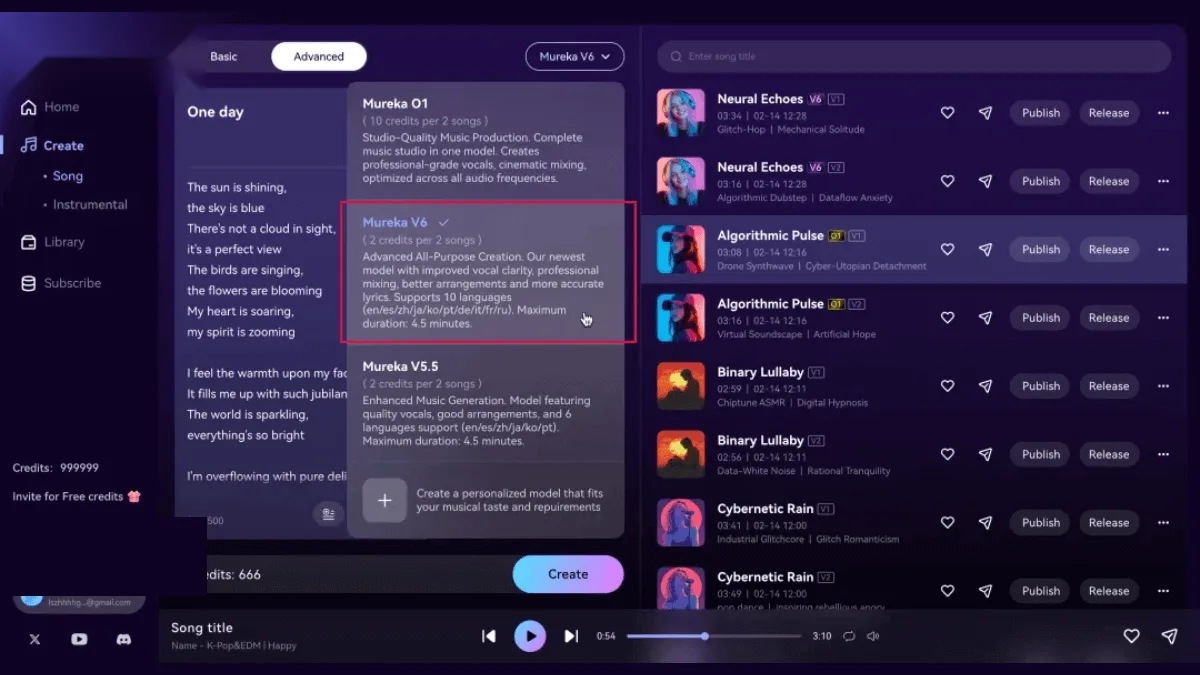Open more options for Neural Echoes V1

point(1163,113)
